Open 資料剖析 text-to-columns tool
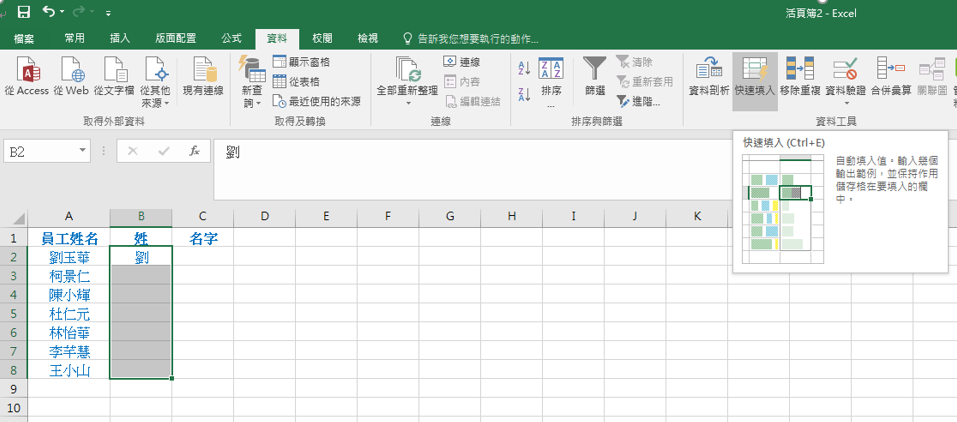Viewport: 957px width, 422px height. click(x=709, y=77)
